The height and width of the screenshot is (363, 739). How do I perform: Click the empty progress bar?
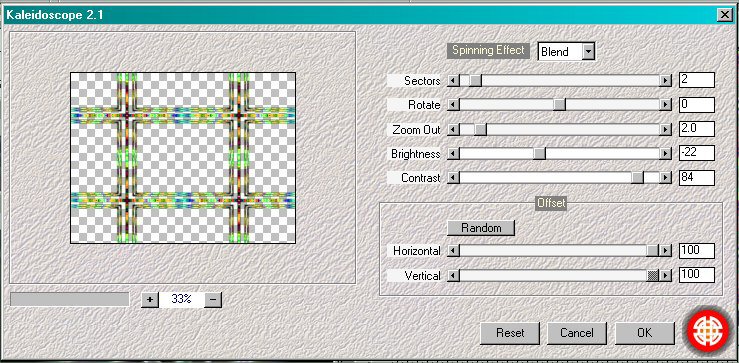coord(70,299)
